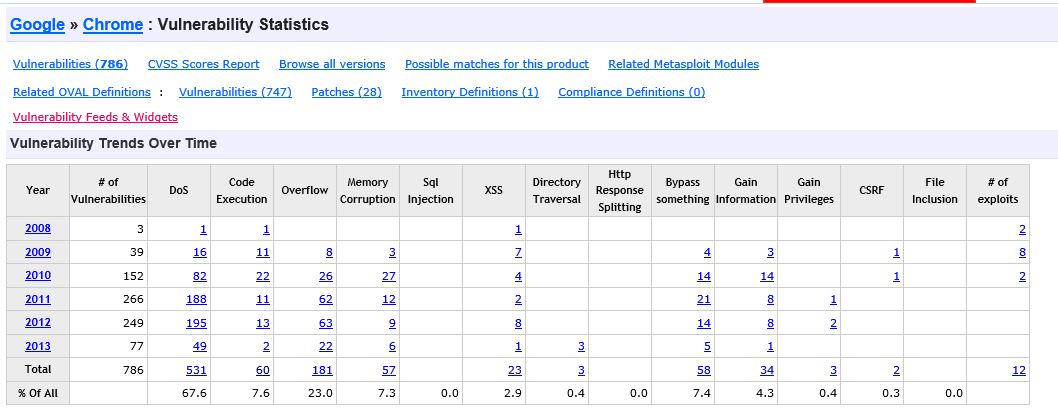Select the 2008 year row link
Viewport: 1058px width, 413px height.
tap(38, 229)
